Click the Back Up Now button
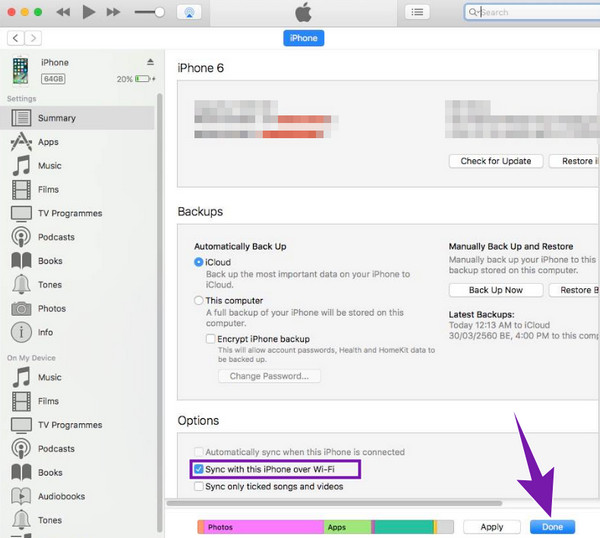 pyautogui.click(x=496, y=290)
